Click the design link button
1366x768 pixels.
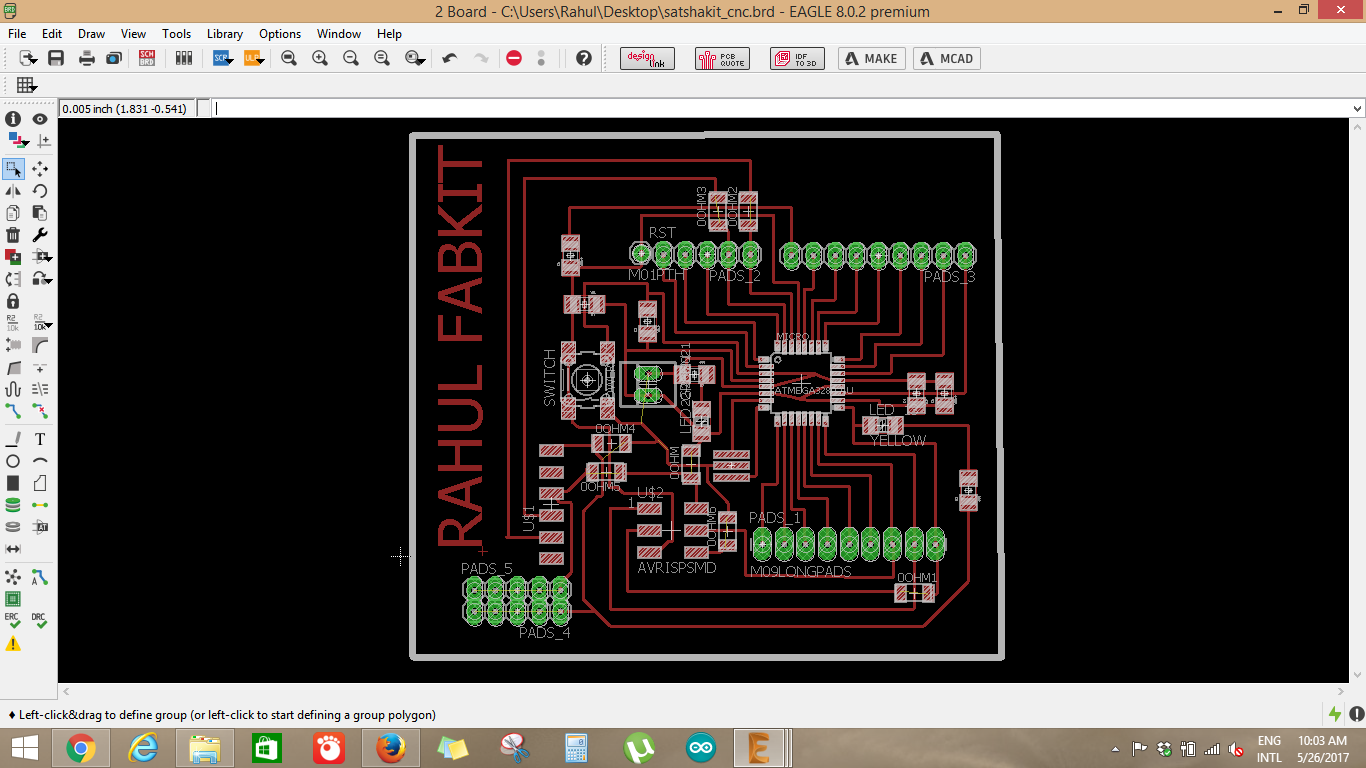click(x=647, y=58)
